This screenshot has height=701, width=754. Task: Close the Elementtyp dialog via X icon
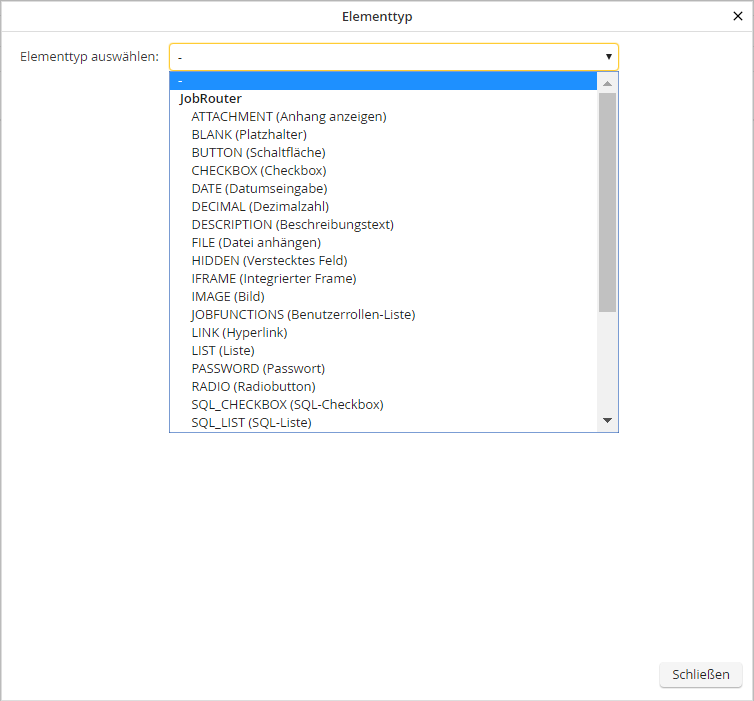point(737,16)
